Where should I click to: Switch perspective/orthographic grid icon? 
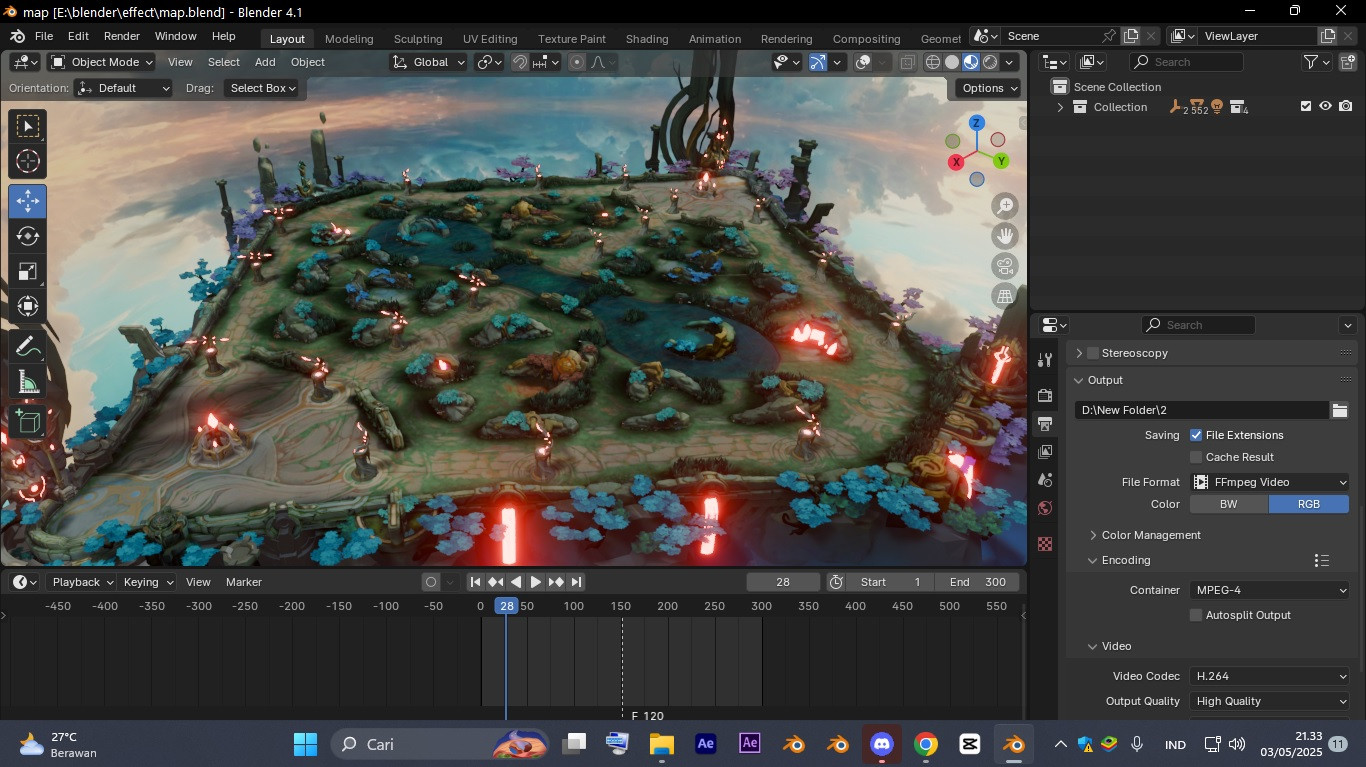[x=1005, y=296]
